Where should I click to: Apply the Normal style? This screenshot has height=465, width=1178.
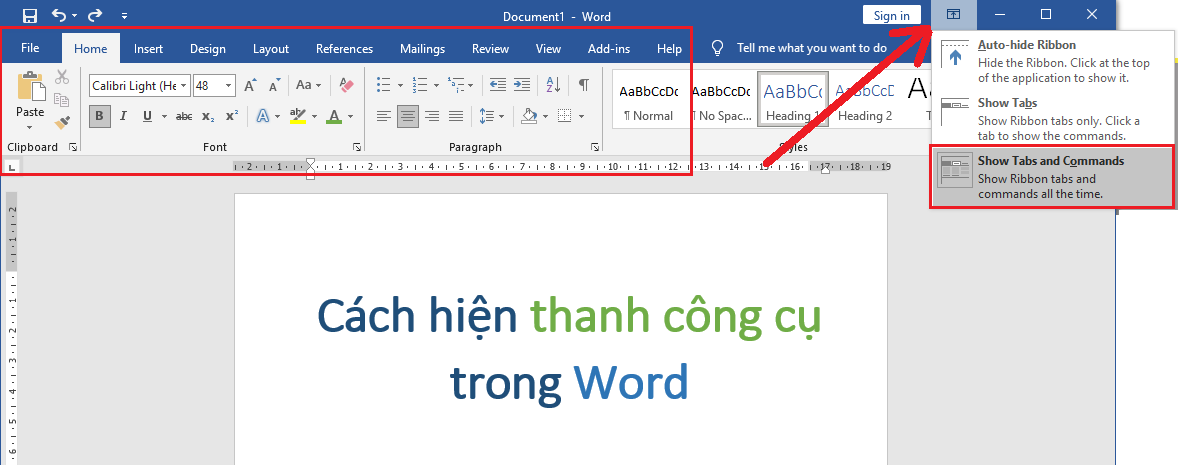tap(648, 100)
